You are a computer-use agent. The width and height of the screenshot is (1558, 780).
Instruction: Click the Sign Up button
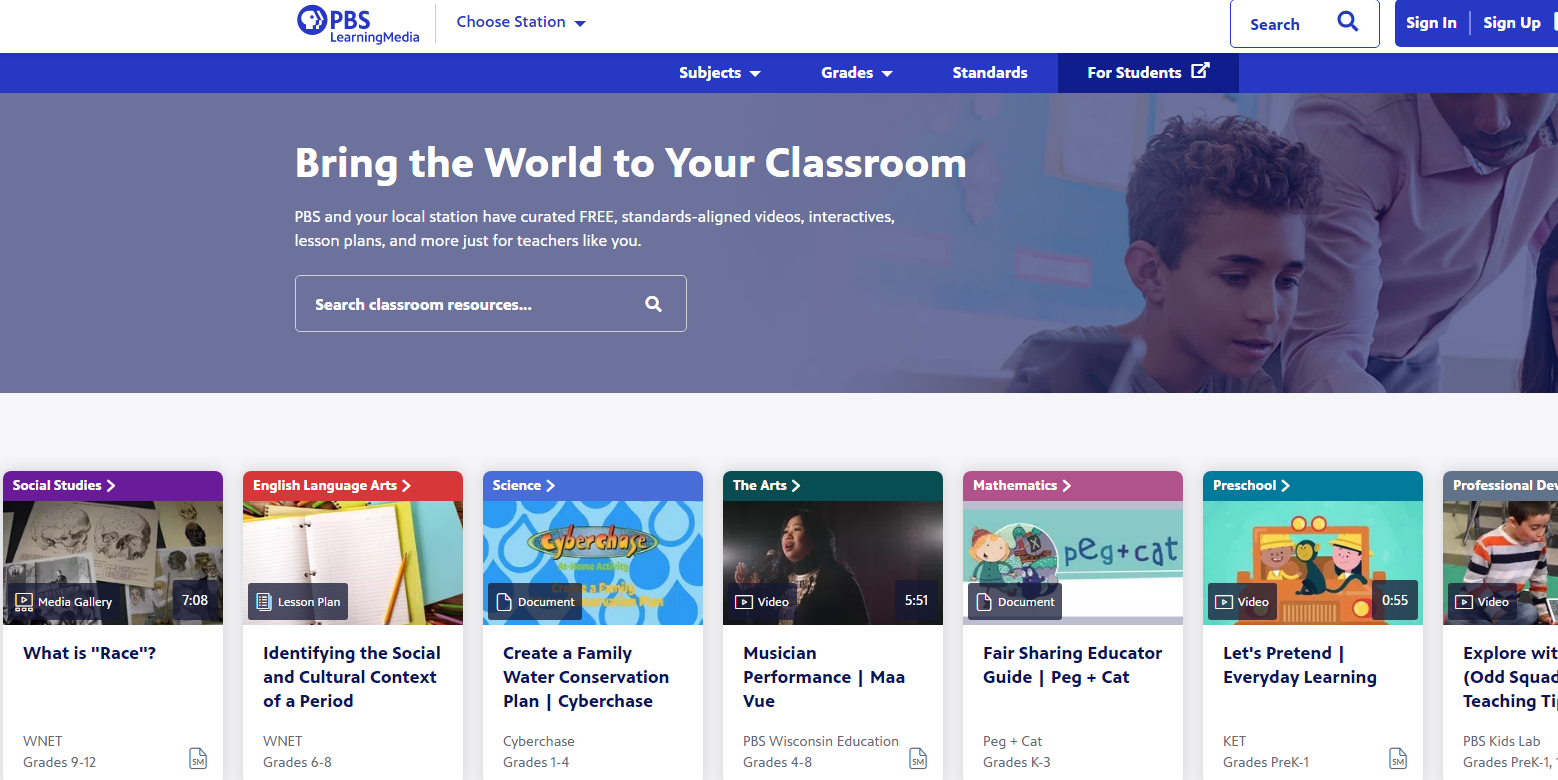(x=1511, y=23)
